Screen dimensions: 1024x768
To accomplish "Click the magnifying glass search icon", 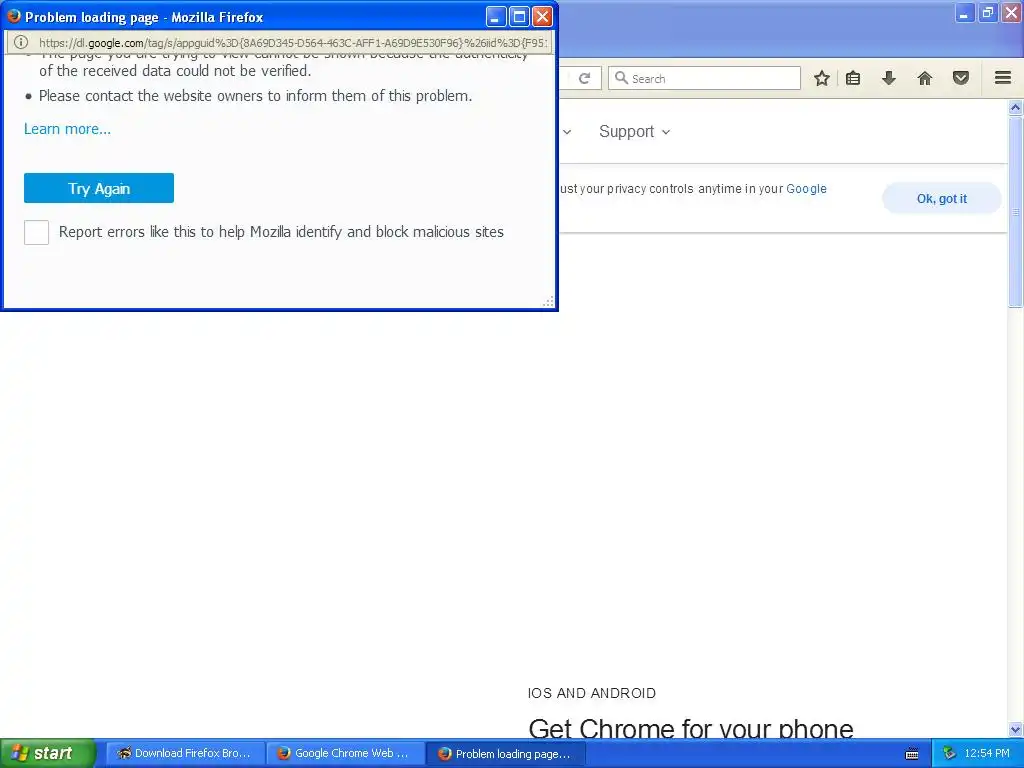I will point(621,78).
